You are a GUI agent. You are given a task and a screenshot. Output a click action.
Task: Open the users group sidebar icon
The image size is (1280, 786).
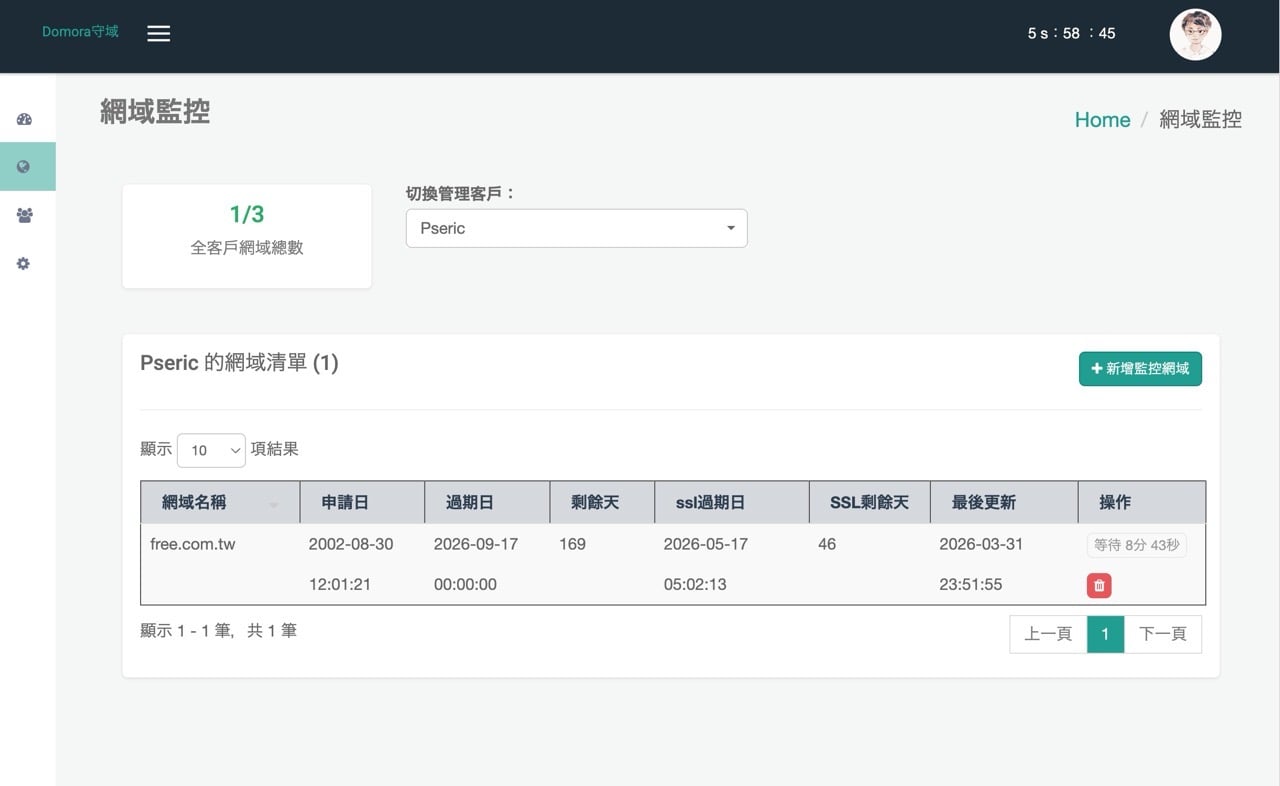point(24,215)
